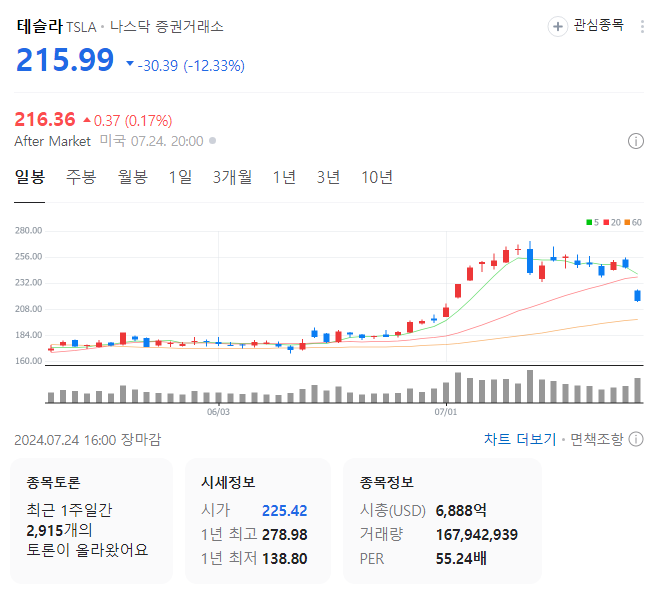The width and height of the screenshot is (655, 596).
Task: Switch to the 주봉 weekly chart tab
Action: (81, 177)
